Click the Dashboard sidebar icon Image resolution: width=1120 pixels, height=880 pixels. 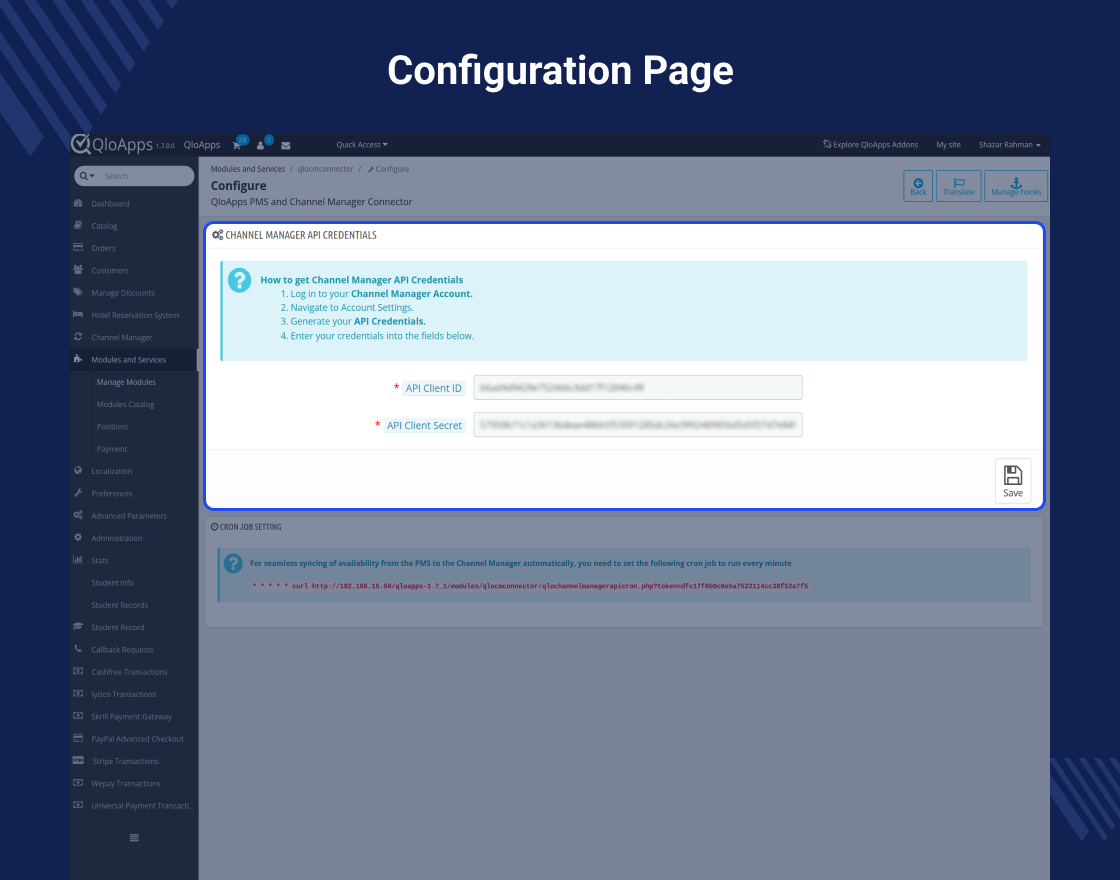[x=78, y=203]
